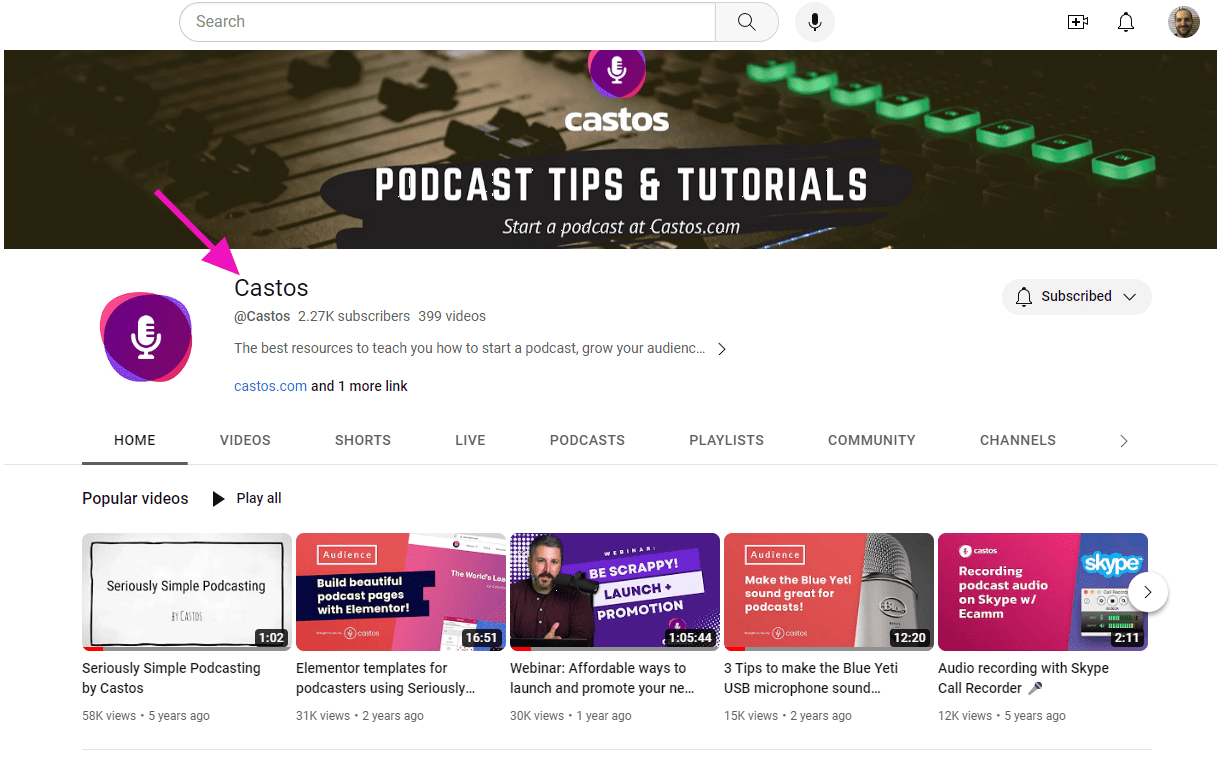Viewport: 1217px width, 761px height.
Task: Open the SHORTS tab
Action: 363,440
